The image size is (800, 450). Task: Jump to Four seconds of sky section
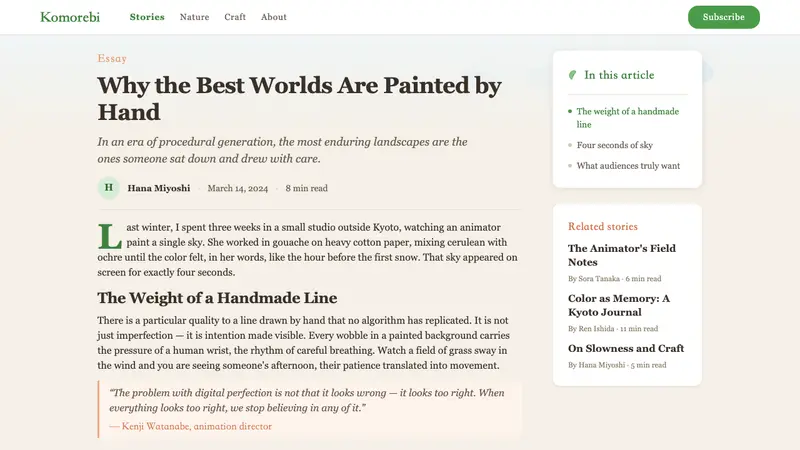coord(614,145)
